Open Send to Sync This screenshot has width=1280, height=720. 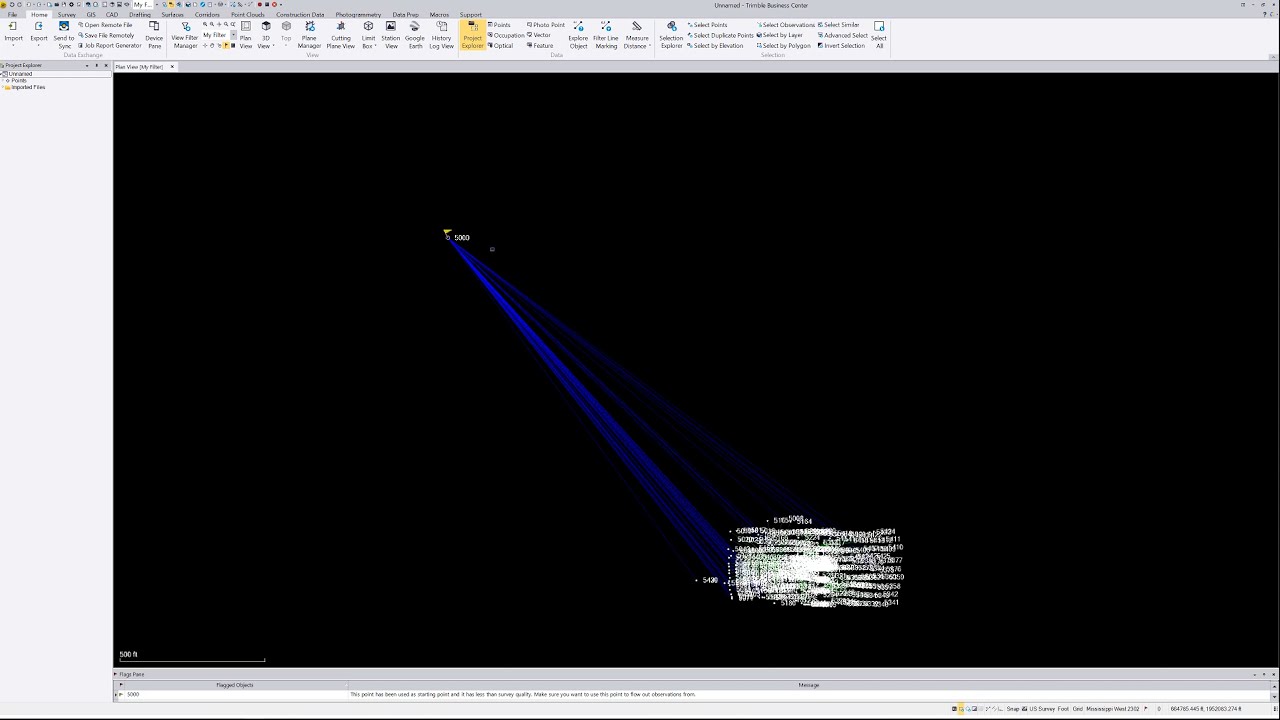64,34
